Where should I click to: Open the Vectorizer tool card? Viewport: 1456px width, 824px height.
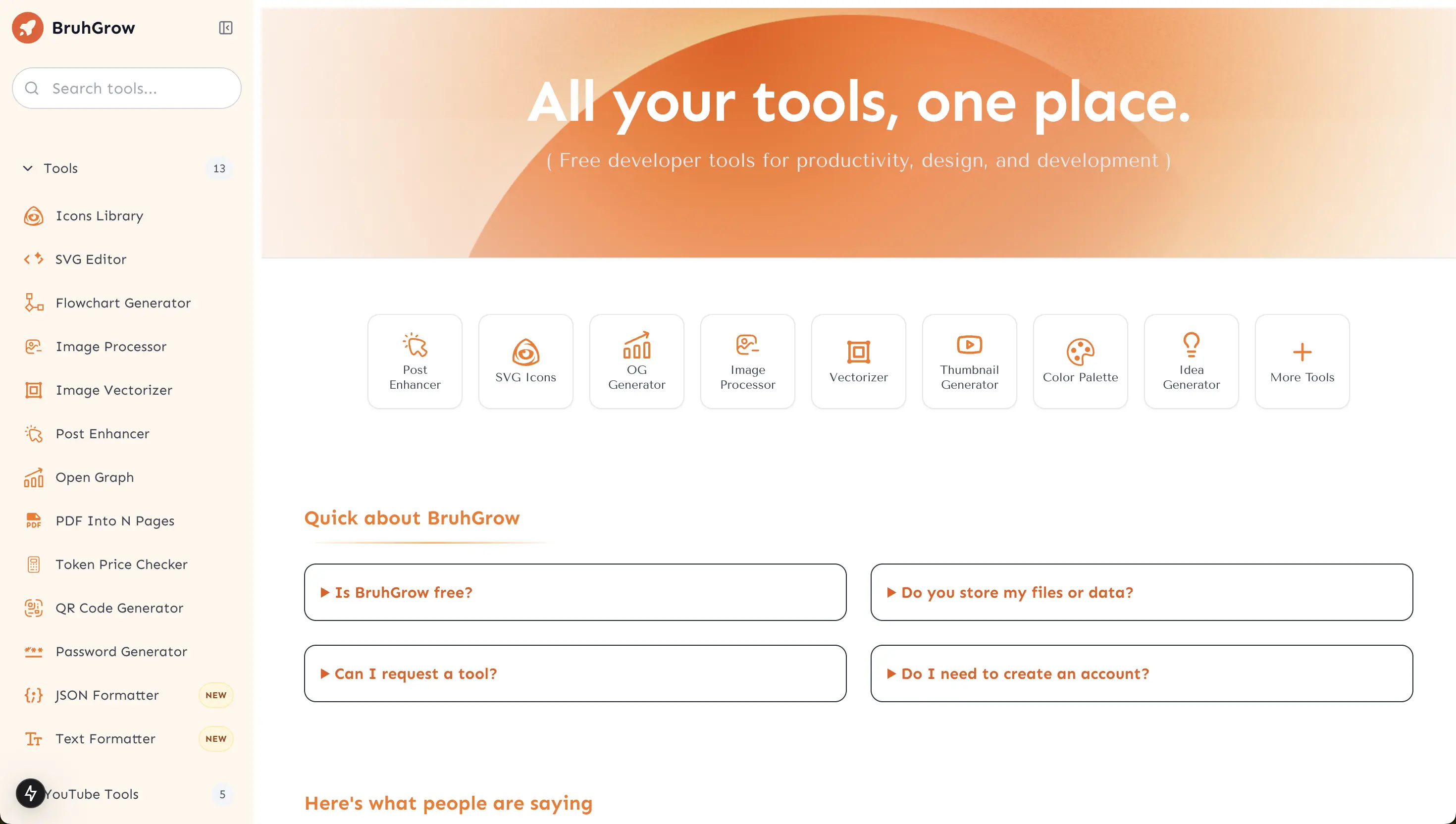click(858, 361)
